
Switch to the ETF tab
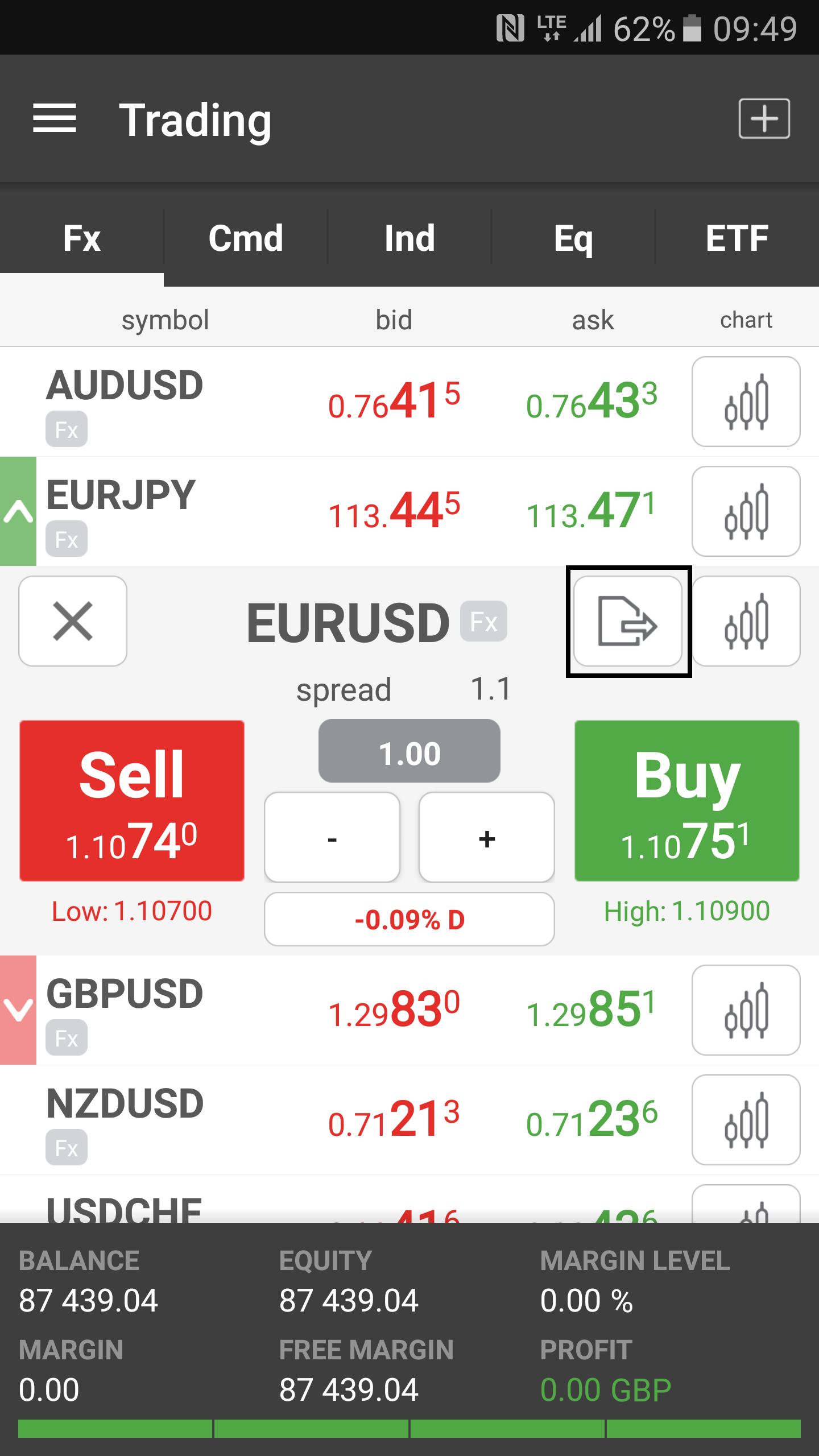(x=737, y=238)
